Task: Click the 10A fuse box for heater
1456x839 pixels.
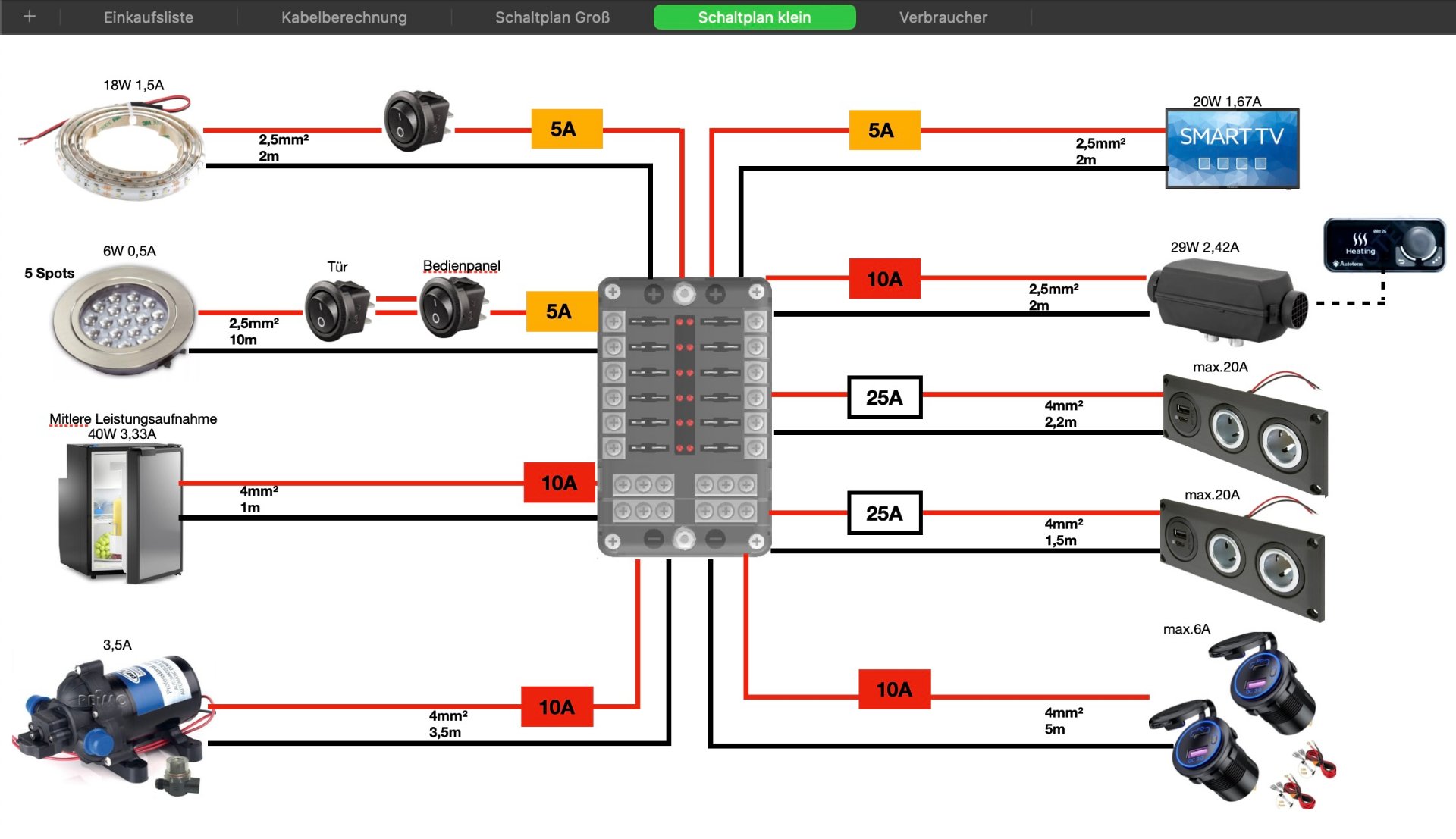Action: coord(884,279)
